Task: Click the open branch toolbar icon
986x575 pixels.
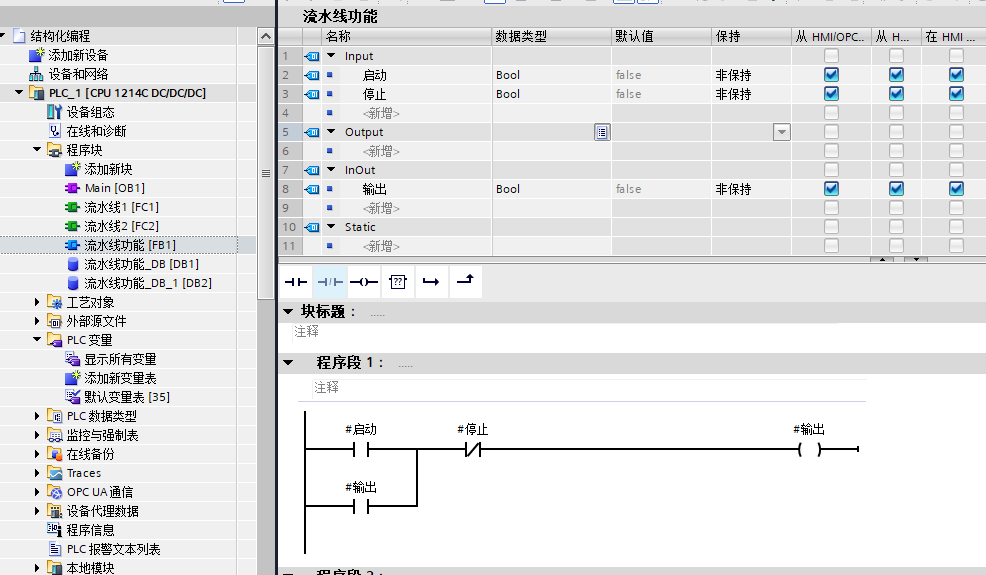Action: (431, 282)
